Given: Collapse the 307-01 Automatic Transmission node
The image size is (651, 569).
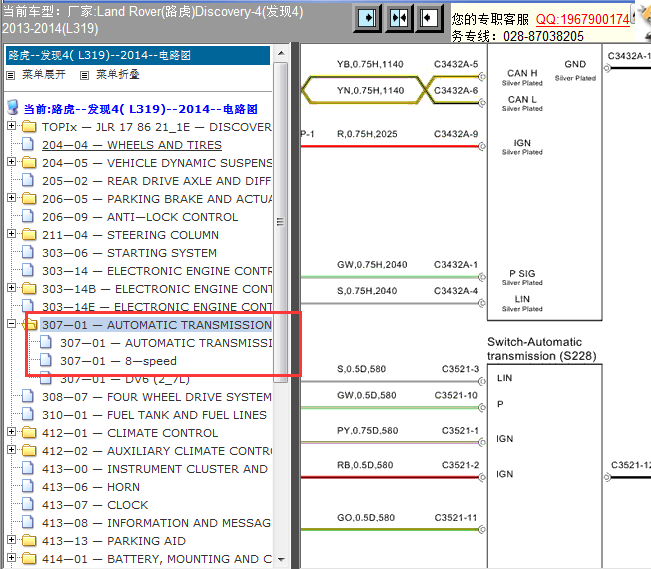Looking at the screenshot, I should tap(12, 324).
